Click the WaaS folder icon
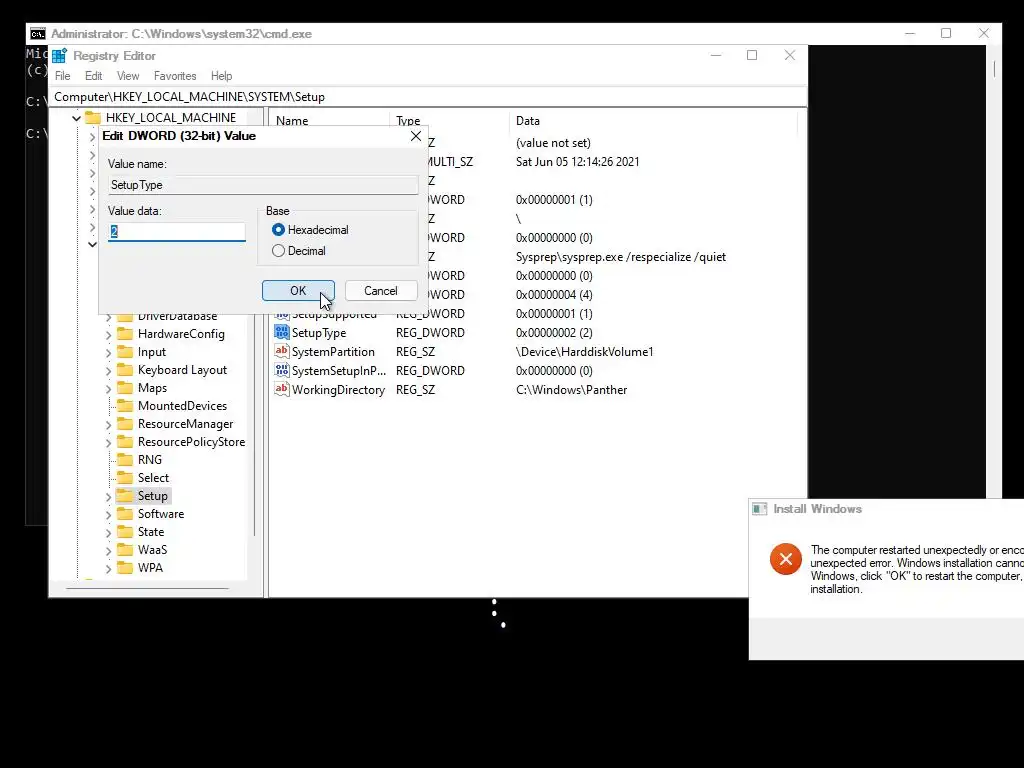This screenshot has width=1024, height=768. point(125,550)
